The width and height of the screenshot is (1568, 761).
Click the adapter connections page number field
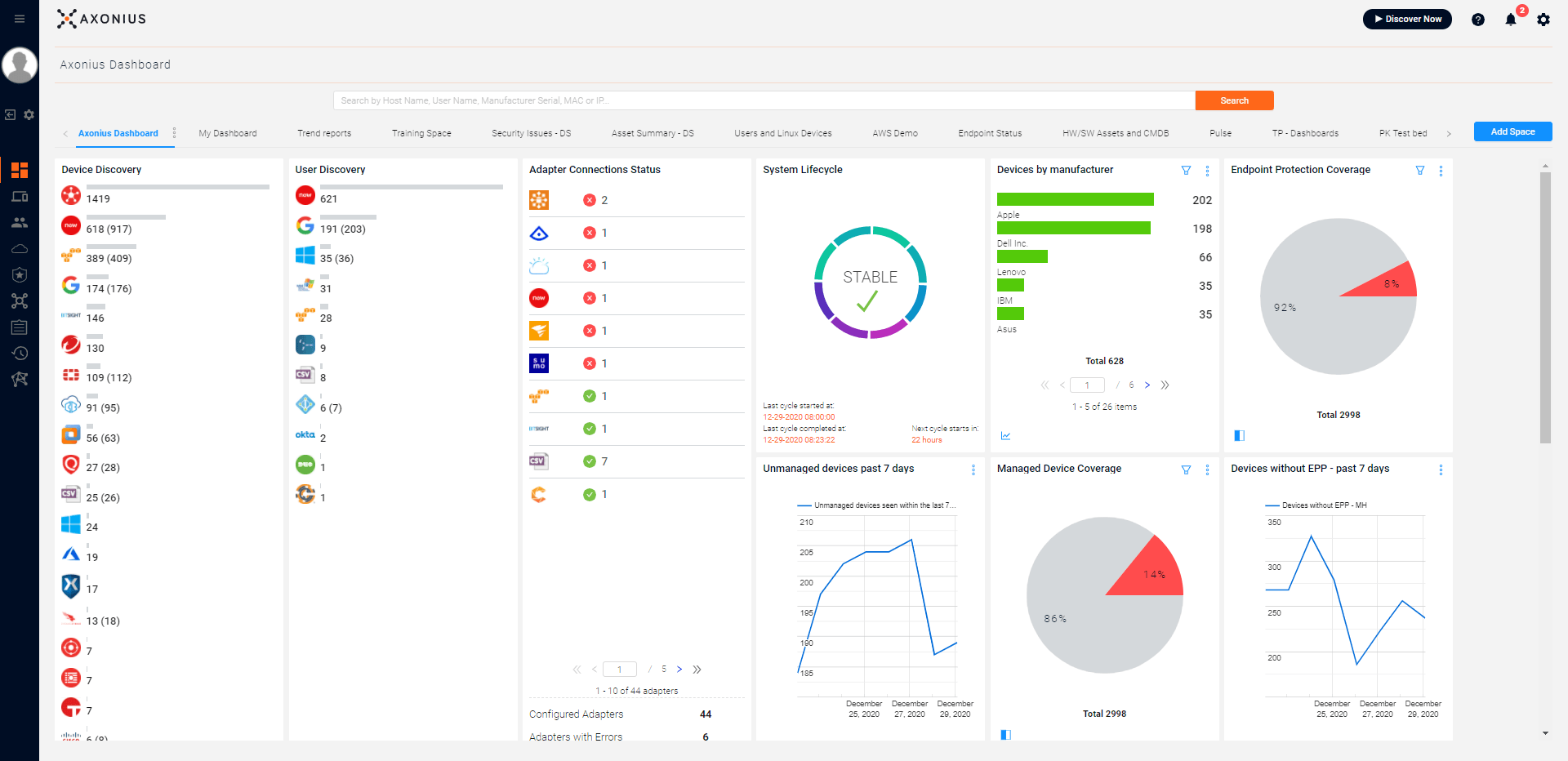pyautogui.click(x=619, y=670)
